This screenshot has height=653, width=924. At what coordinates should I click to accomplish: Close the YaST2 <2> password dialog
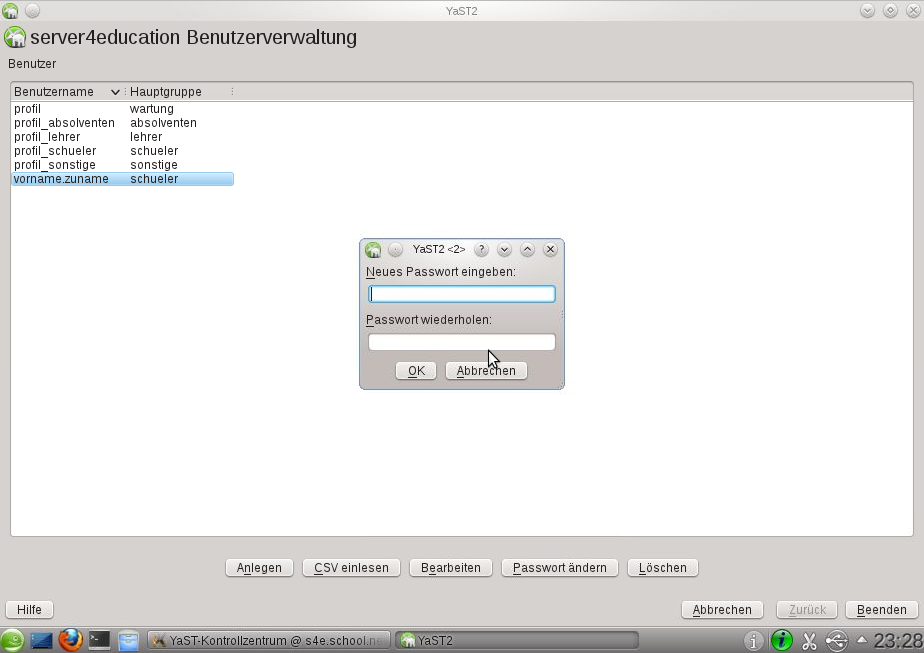[550, 249]
